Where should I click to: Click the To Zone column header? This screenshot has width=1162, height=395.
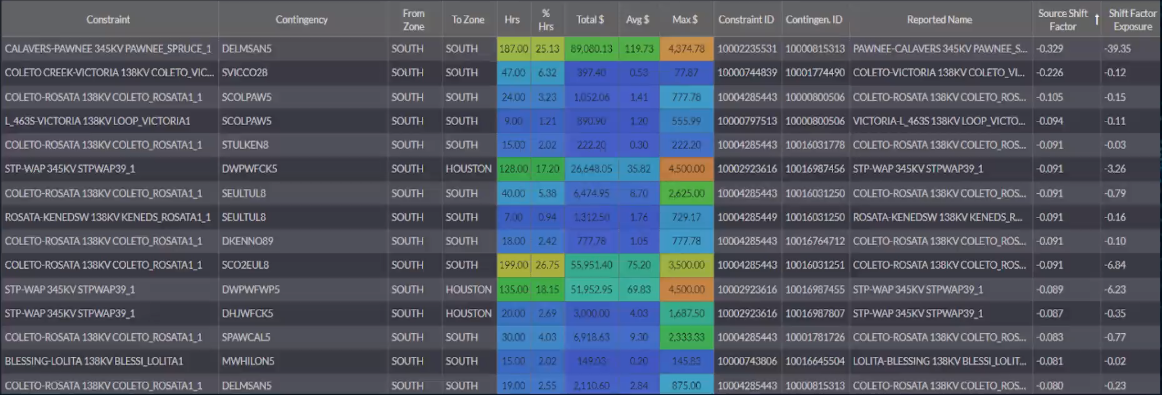tap(468, 19)
